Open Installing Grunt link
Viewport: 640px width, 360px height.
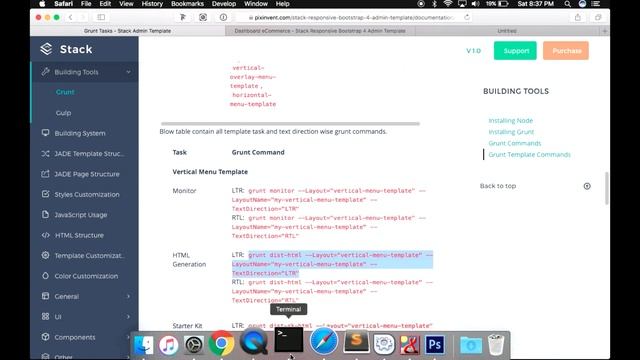click(x=511, y=132)
